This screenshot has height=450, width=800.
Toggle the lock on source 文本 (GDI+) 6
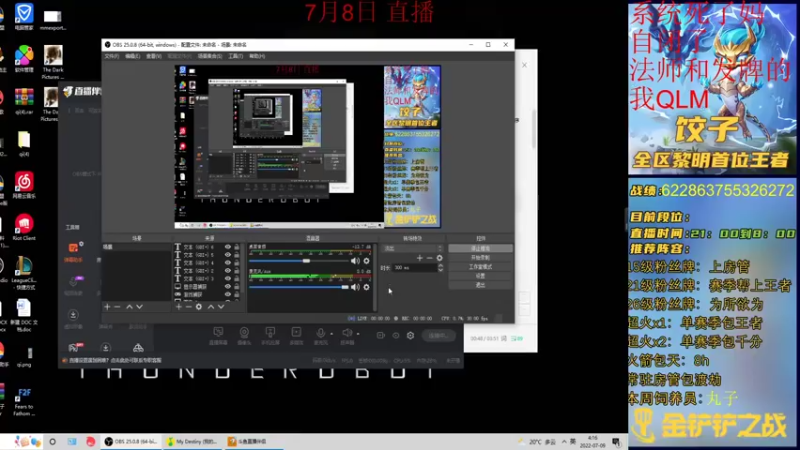(x=236, y=247)
